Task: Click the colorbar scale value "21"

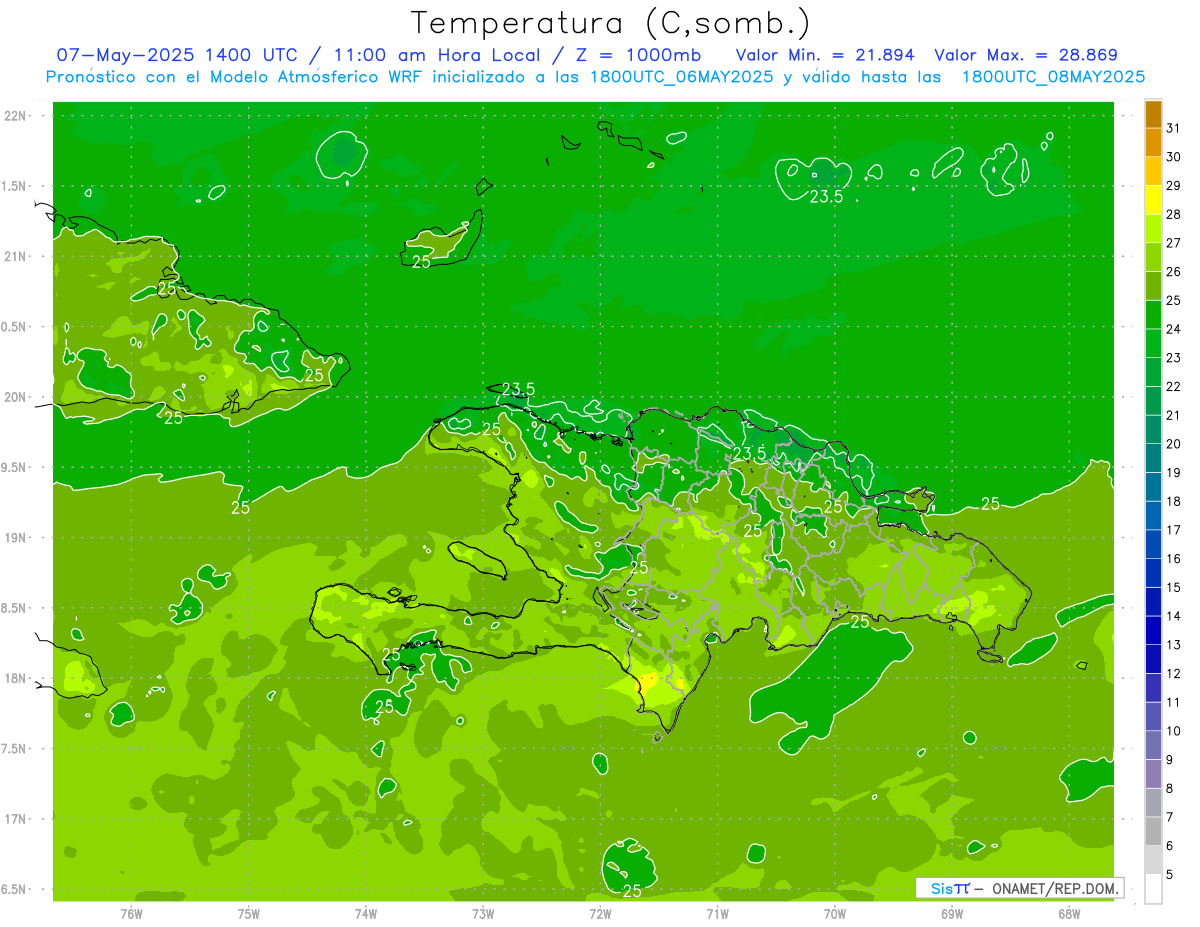Action: 1174,415
